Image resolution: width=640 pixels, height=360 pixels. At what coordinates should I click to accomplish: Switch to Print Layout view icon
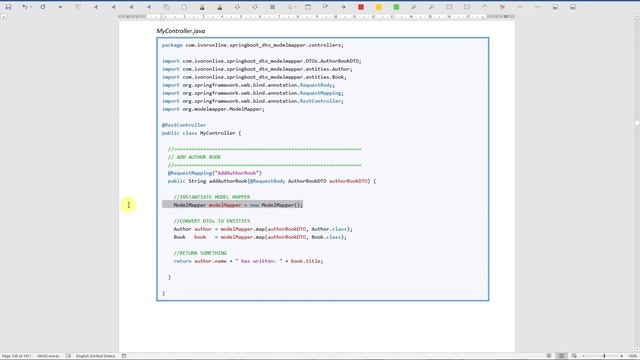(562, 356)
